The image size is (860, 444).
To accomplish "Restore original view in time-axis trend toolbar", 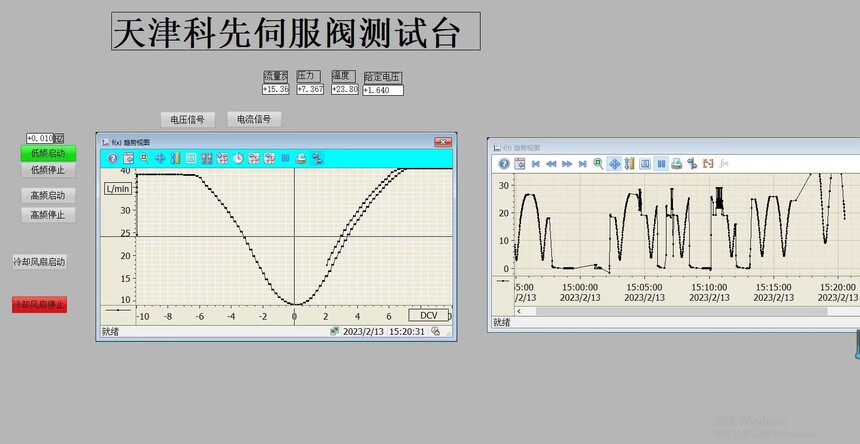I will tap(646, 163).
